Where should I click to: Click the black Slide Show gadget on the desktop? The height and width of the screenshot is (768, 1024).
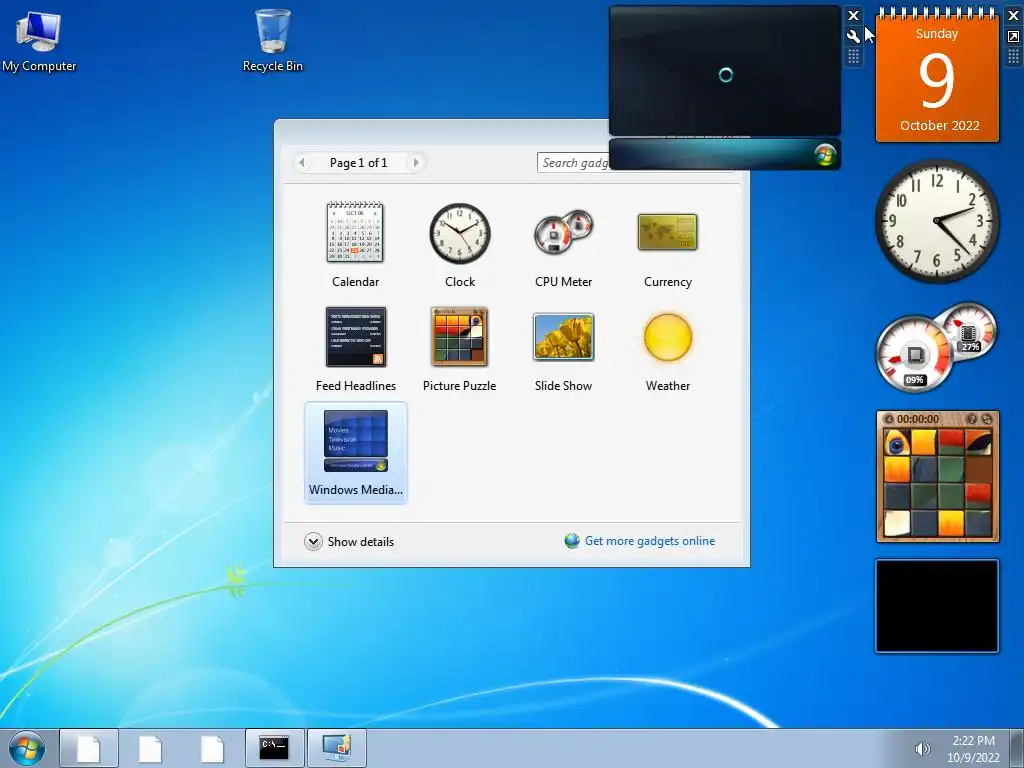pos(937,605)
